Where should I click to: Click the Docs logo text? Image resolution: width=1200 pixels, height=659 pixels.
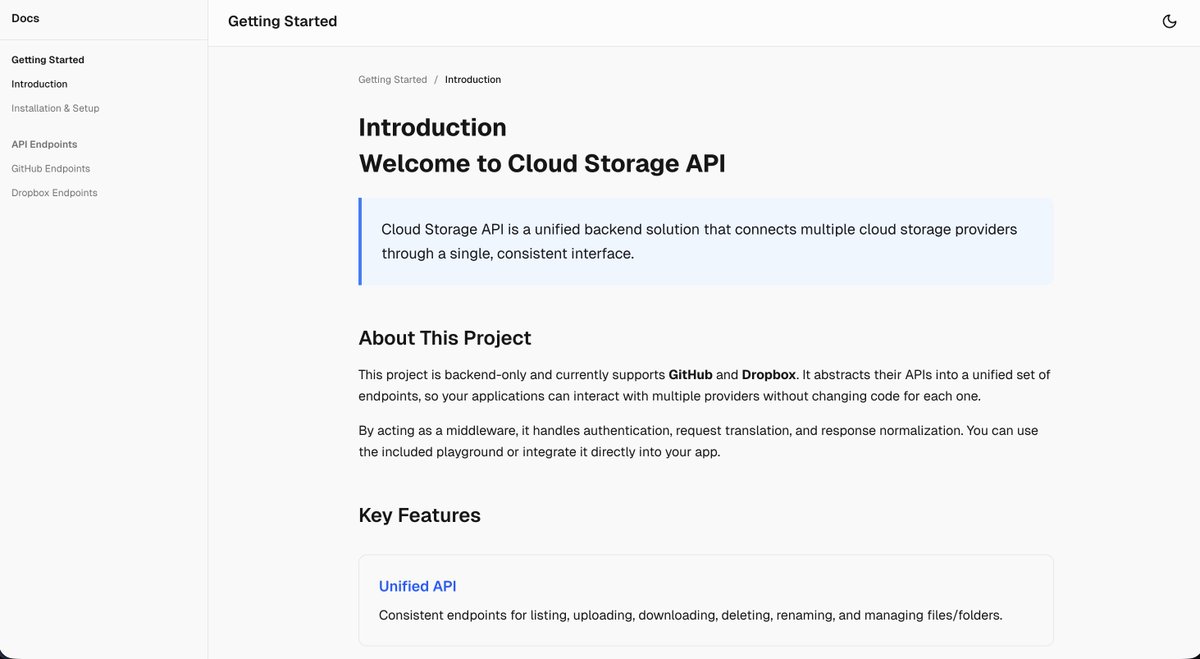pos(25,18)
